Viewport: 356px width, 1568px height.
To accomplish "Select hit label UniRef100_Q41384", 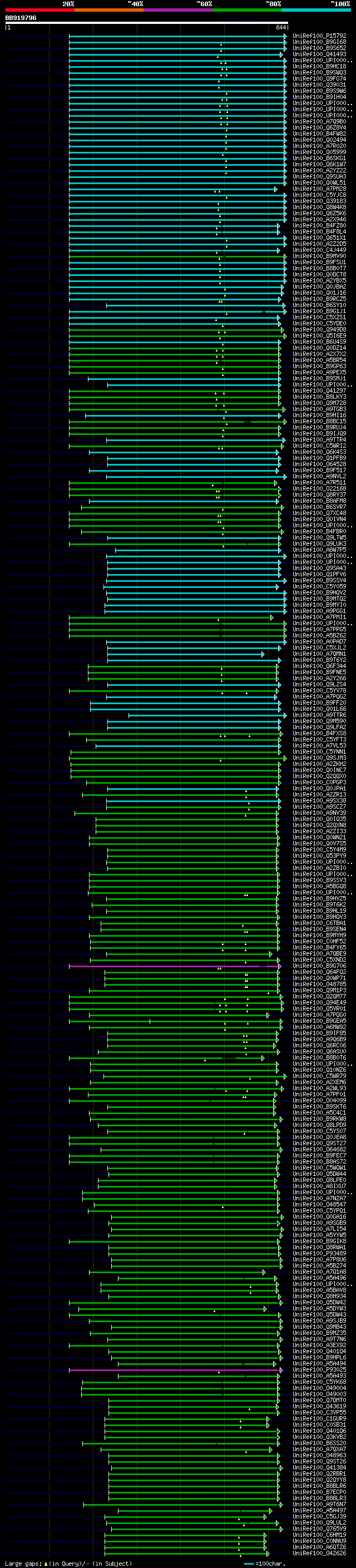I will pyautogui.click(x=319, y=1467).
